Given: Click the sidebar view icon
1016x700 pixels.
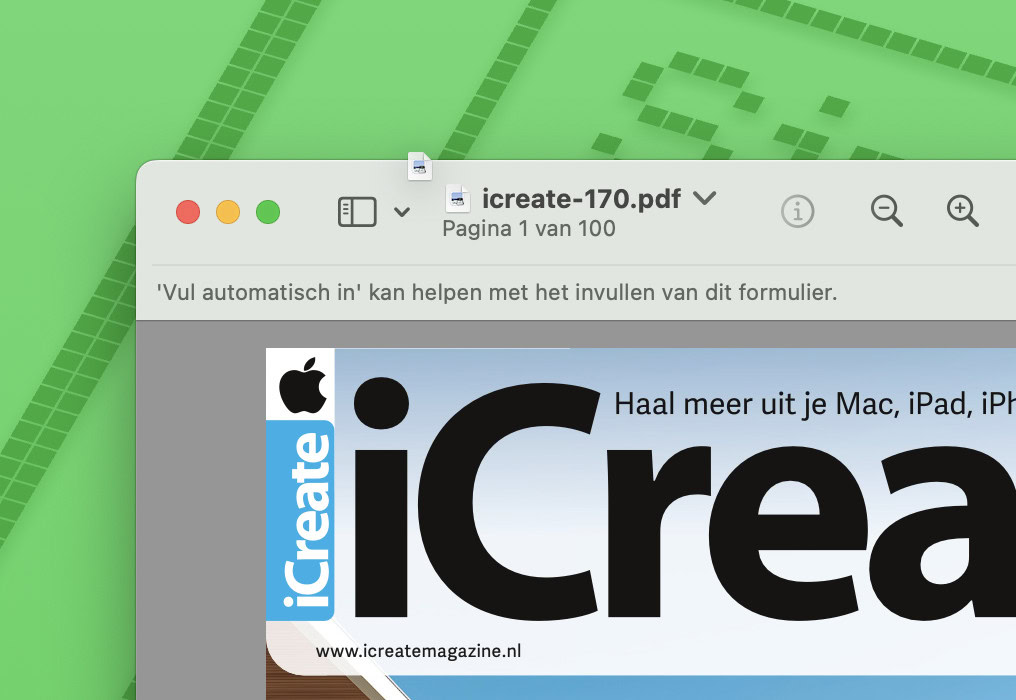Looking at the screenshot, I should pos(357,212).
